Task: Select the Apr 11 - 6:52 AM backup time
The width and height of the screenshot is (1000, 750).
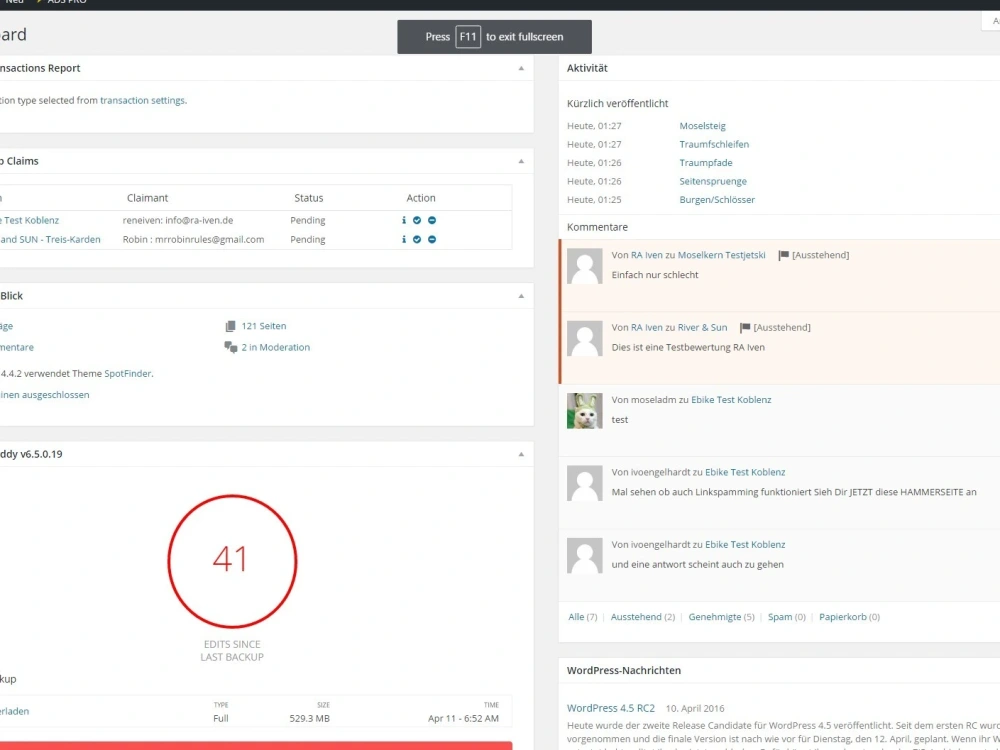Action: (463, 718)
